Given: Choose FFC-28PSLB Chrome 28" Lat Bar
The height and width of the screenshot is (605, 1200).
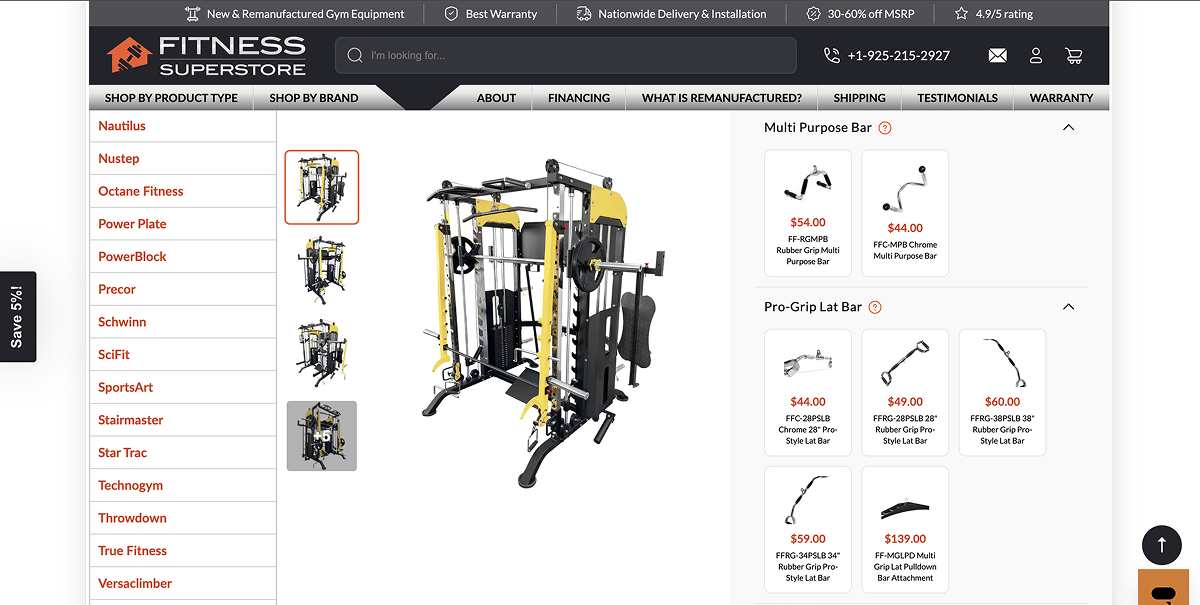Looking at the screenshot, I should 808,392.
